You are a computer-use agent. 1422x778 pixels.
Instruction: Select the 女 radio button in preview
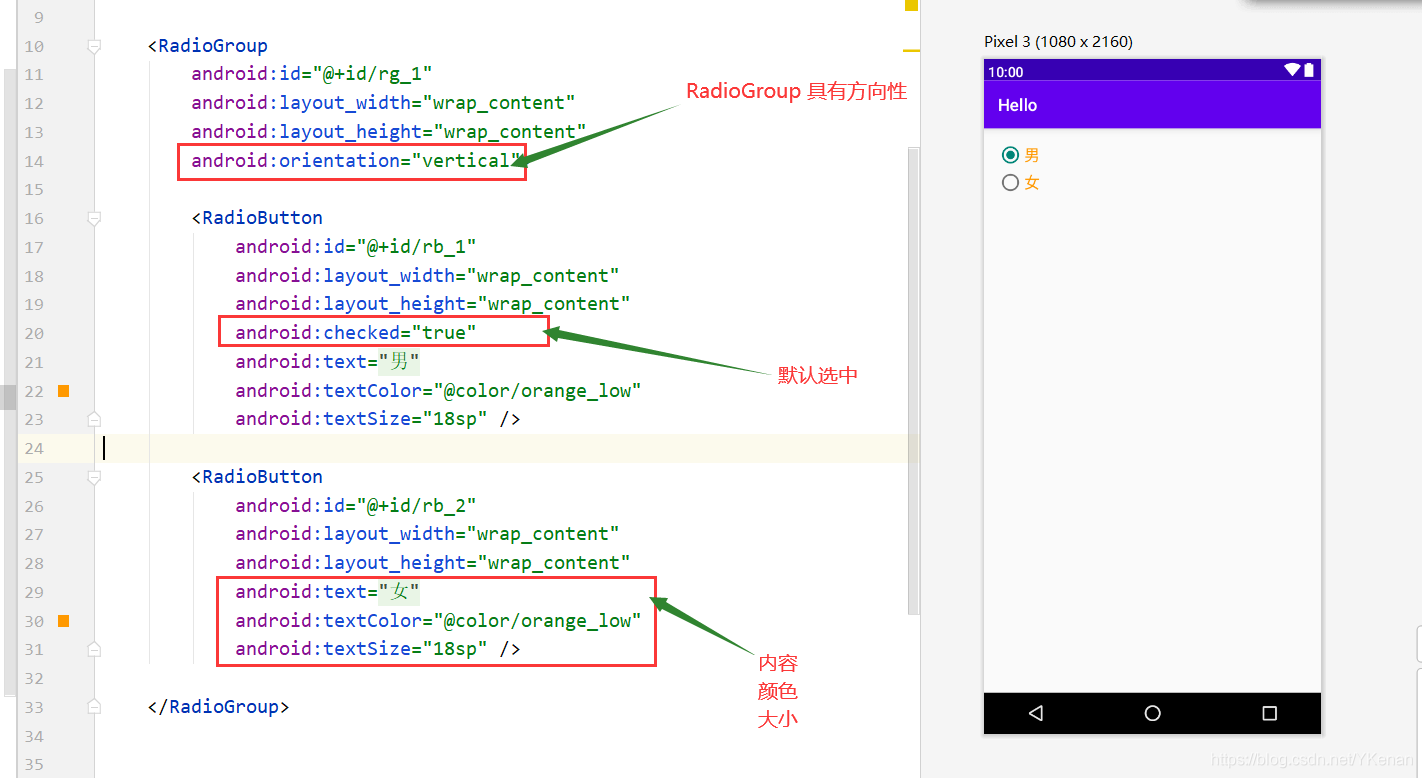[x=1010, y=182]
